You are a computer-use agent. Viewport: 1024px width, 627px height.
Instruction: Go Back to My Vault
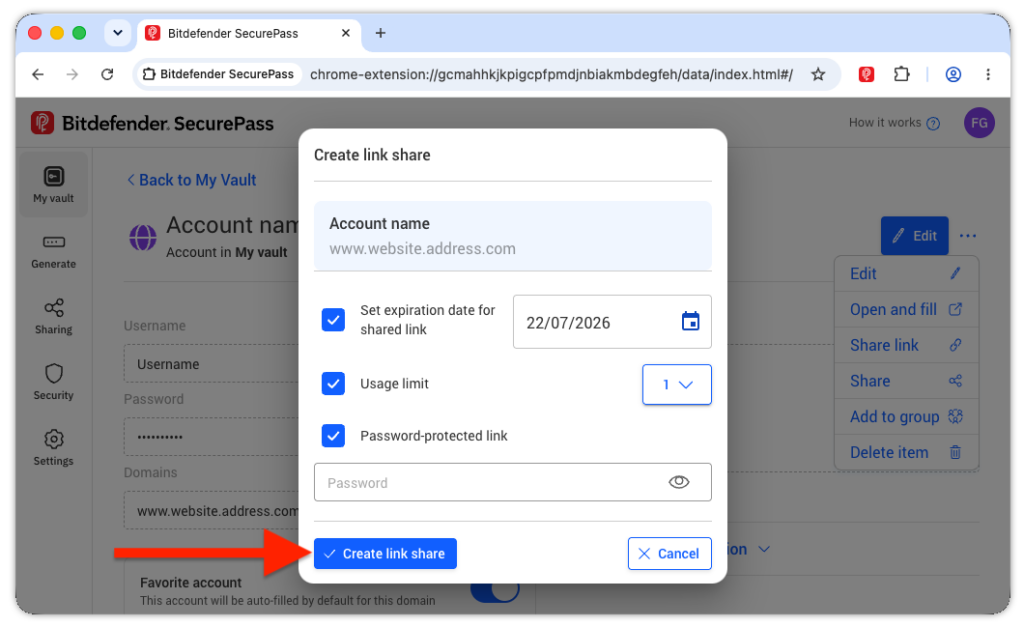191,180
